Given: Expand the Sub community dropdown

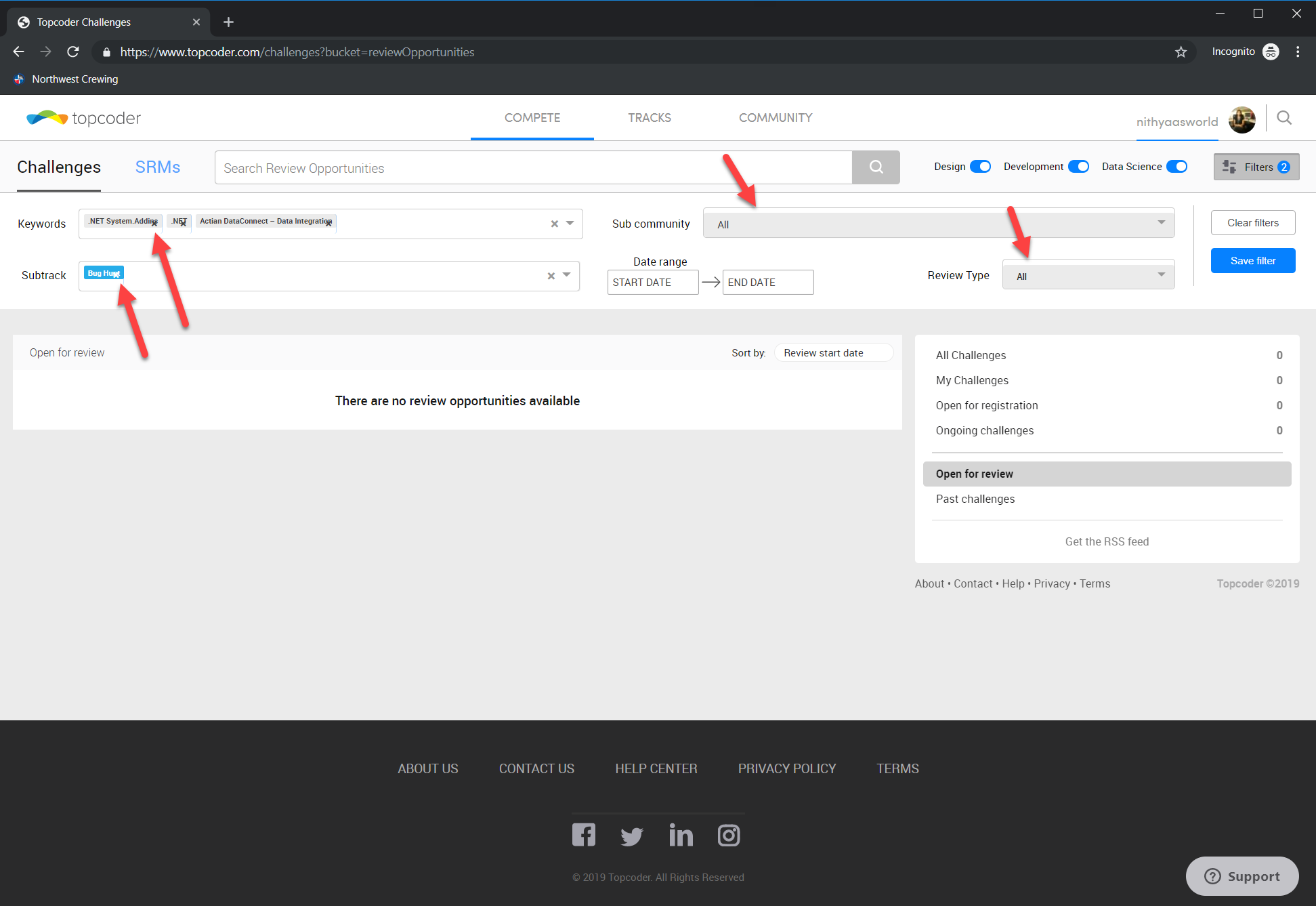Looking at the screenshot, I should tap(938, 224).
